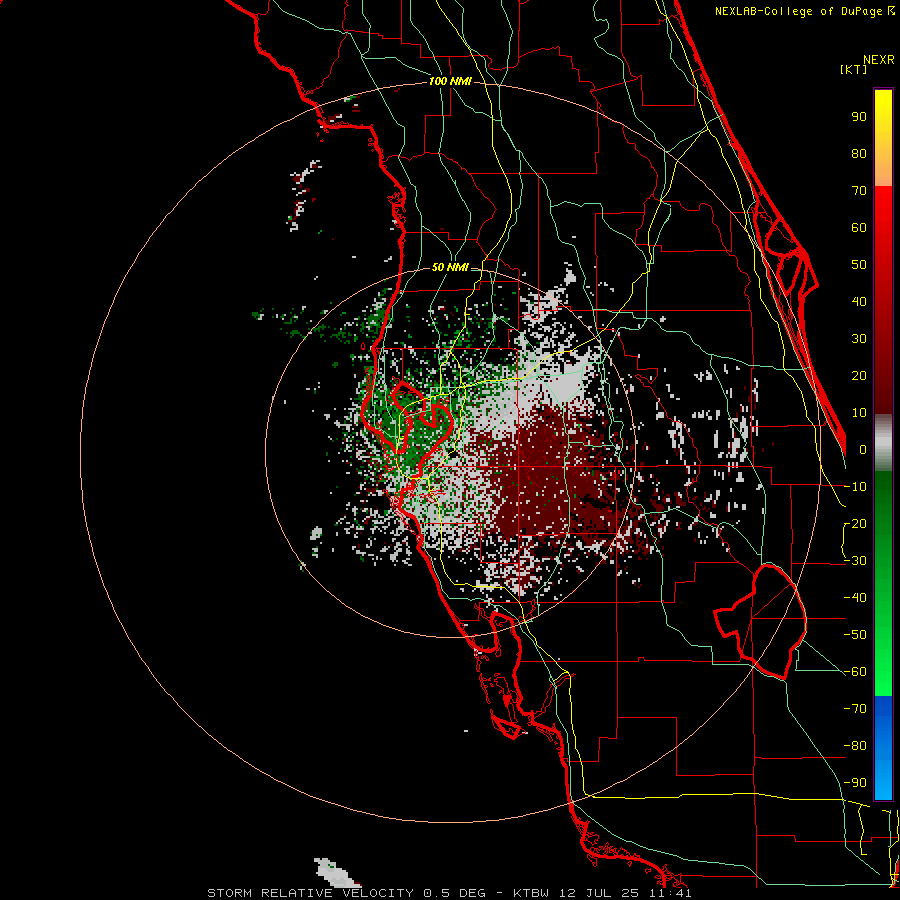Screen dimensions: 900x900
Task: Click the orange segment of velocity color bar
Action: (x=883, y=166)
